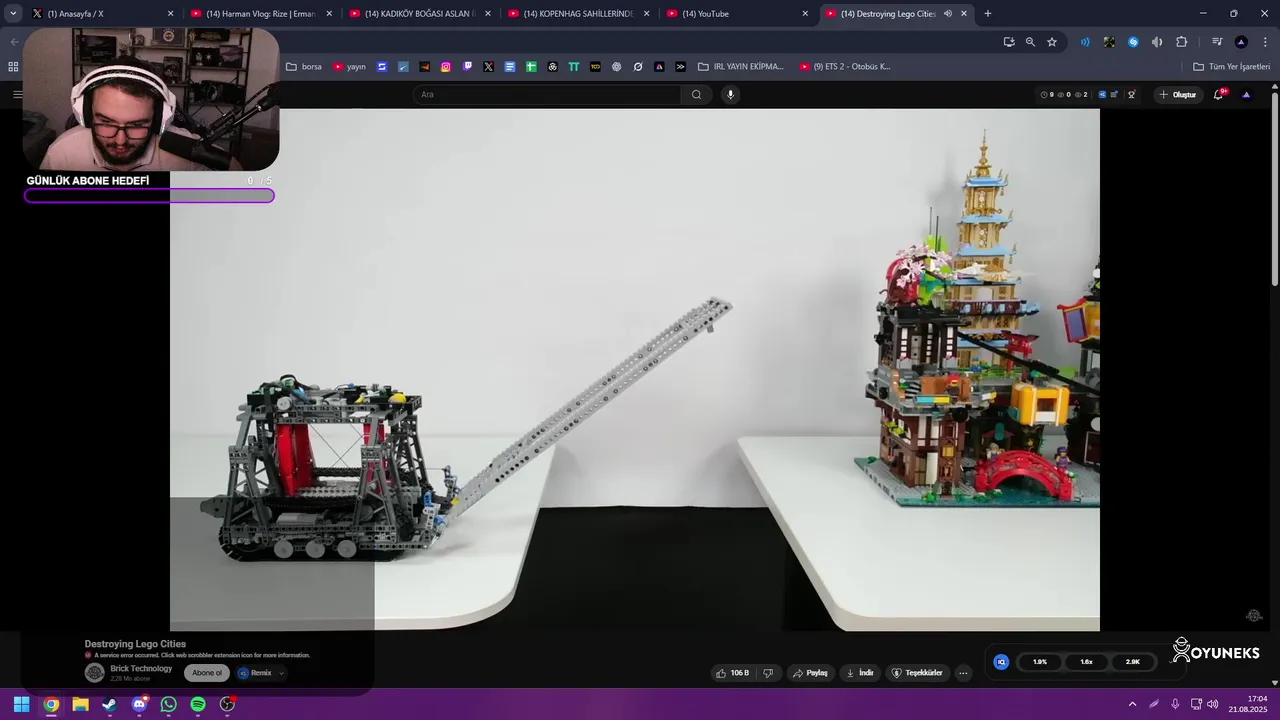The image size is (1280, 720).
Task: Open more actions three-dot menu under video
Action: (963, 673)
